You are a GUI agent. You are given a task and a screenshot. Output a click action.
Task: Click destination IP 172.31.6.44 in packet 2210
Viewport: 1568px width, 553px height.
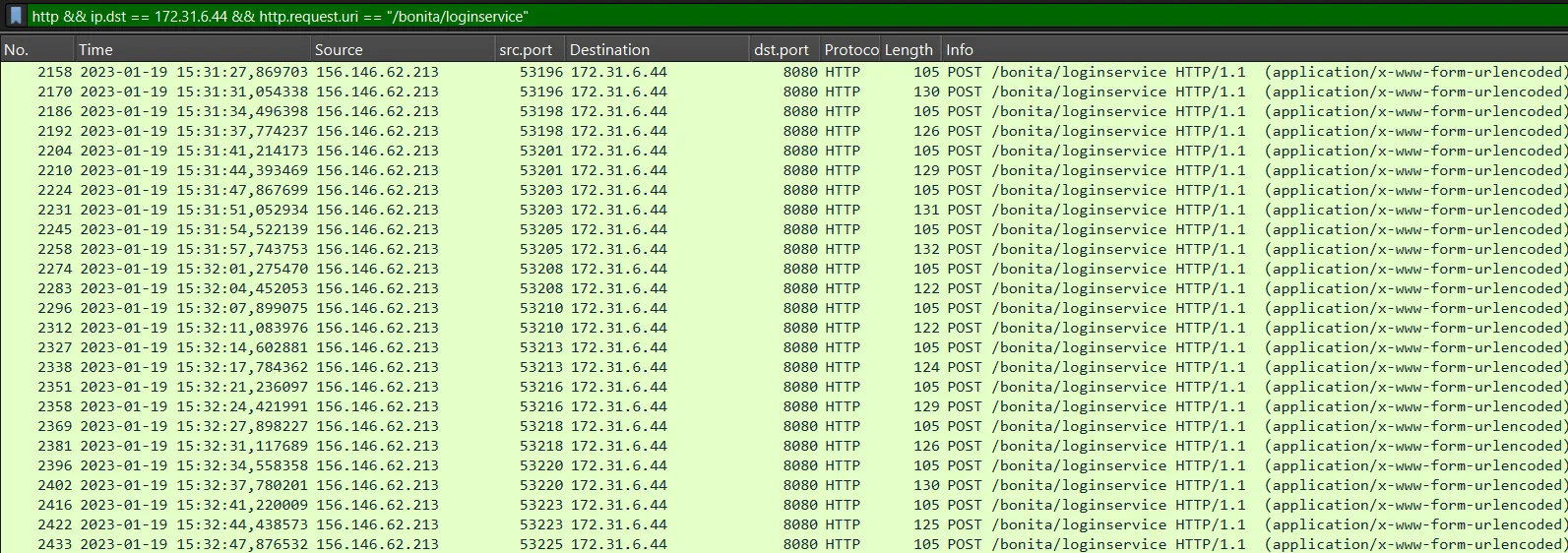[619, 170]
